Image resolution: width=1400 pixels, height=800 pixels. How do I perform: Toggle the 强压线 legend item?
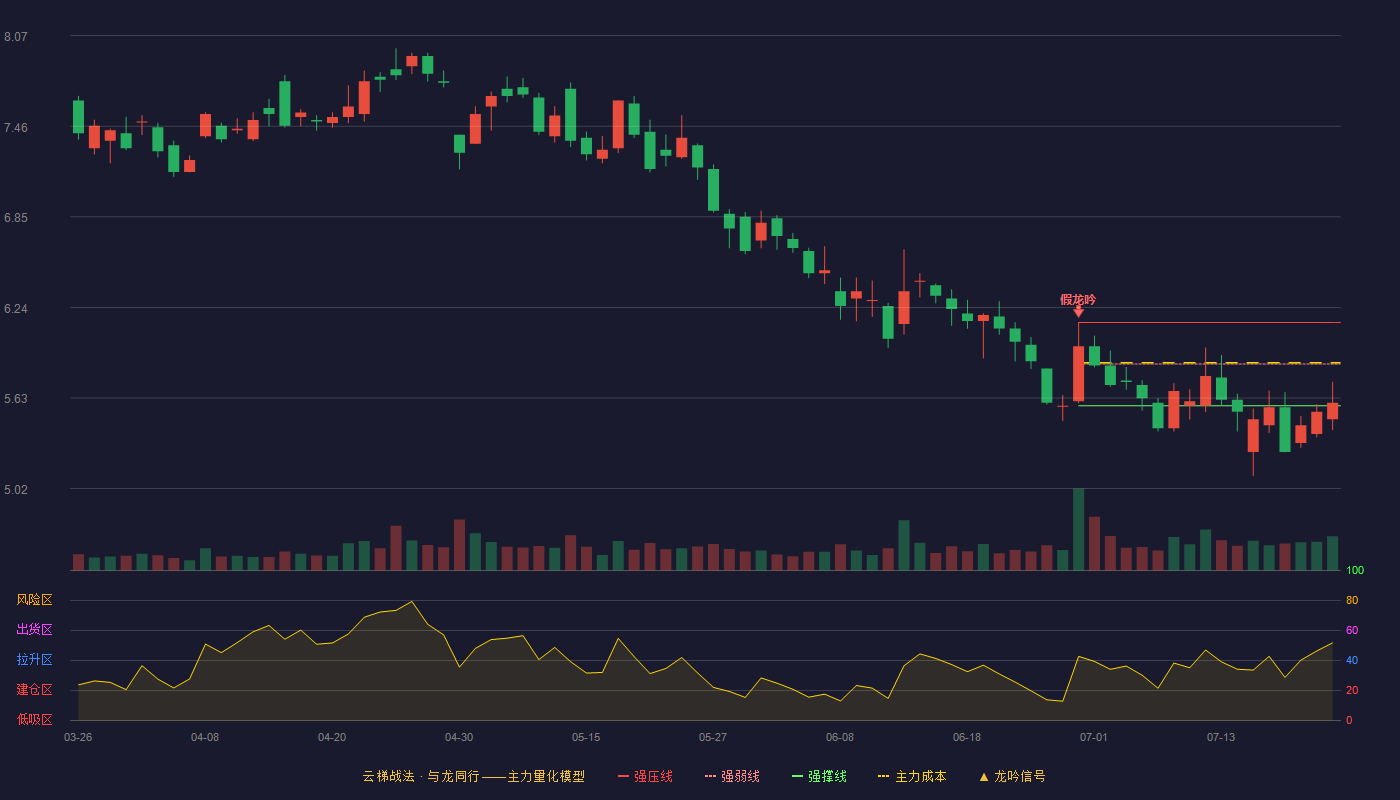point(645,776)
